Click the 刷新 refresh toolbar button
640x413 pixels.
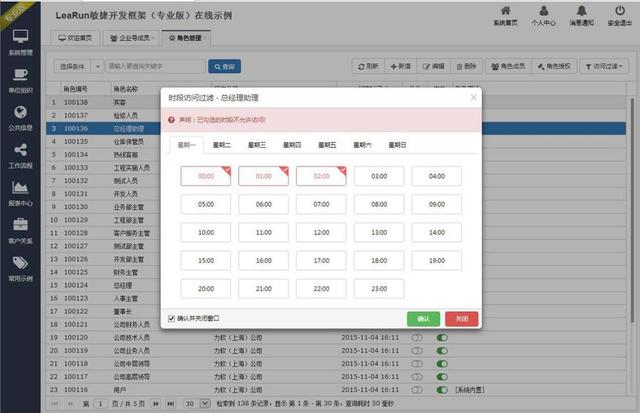tap(368, 66)
